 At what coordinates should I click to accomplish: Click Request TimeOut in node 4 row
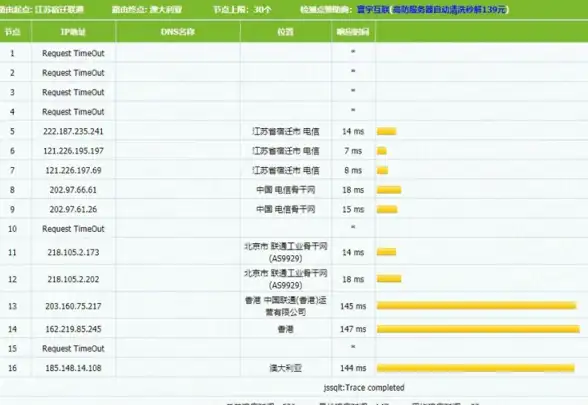73,112
